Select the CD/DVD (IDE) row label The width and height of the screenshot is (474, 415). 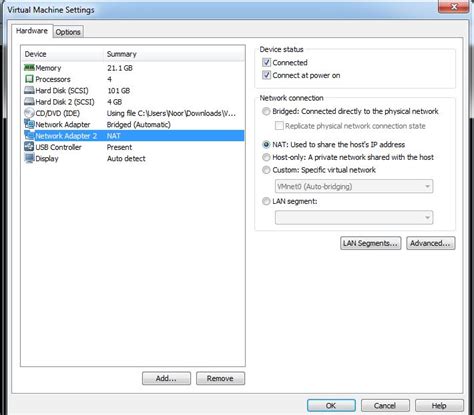pyautogui.click(x=58, y=113)
